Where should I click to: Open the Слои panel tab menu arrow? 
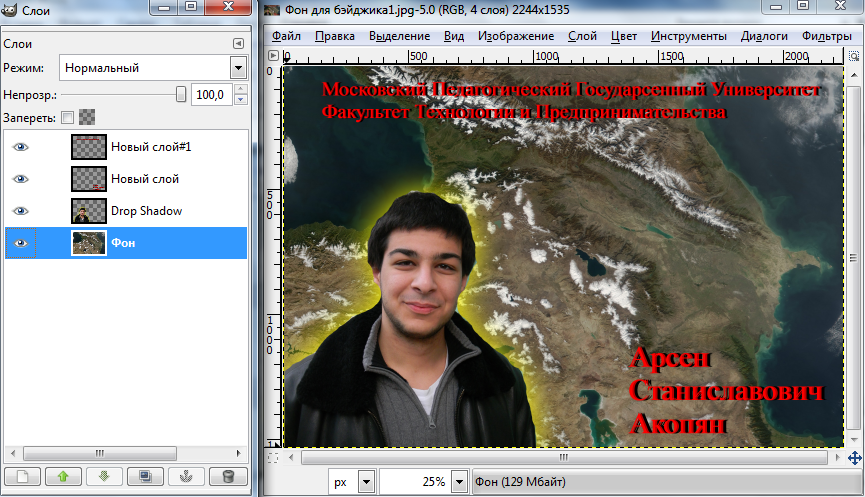[x=238, y=44]
